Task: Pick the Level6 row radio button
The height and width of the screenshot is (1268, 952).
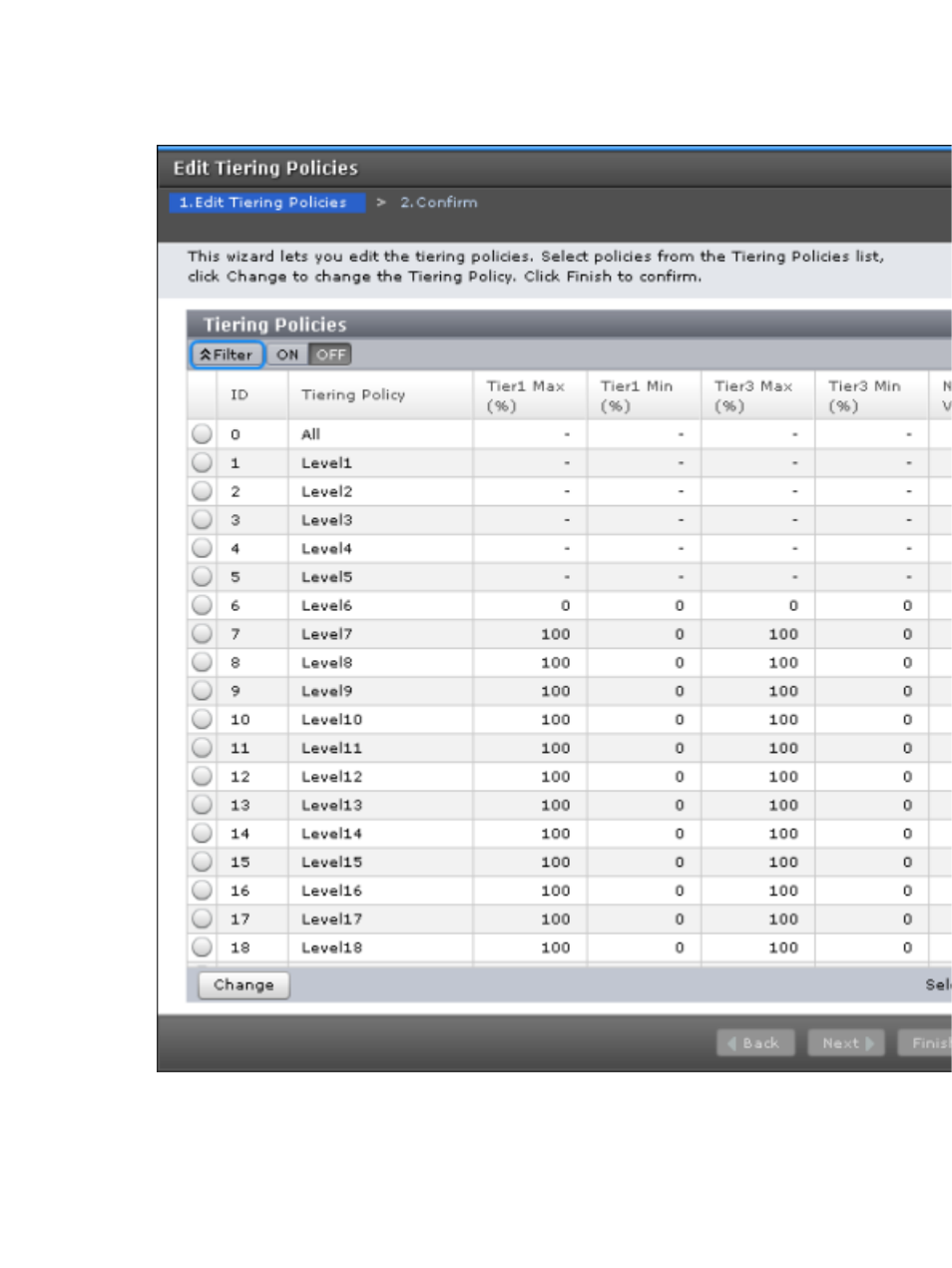Action: coord(202,605)
